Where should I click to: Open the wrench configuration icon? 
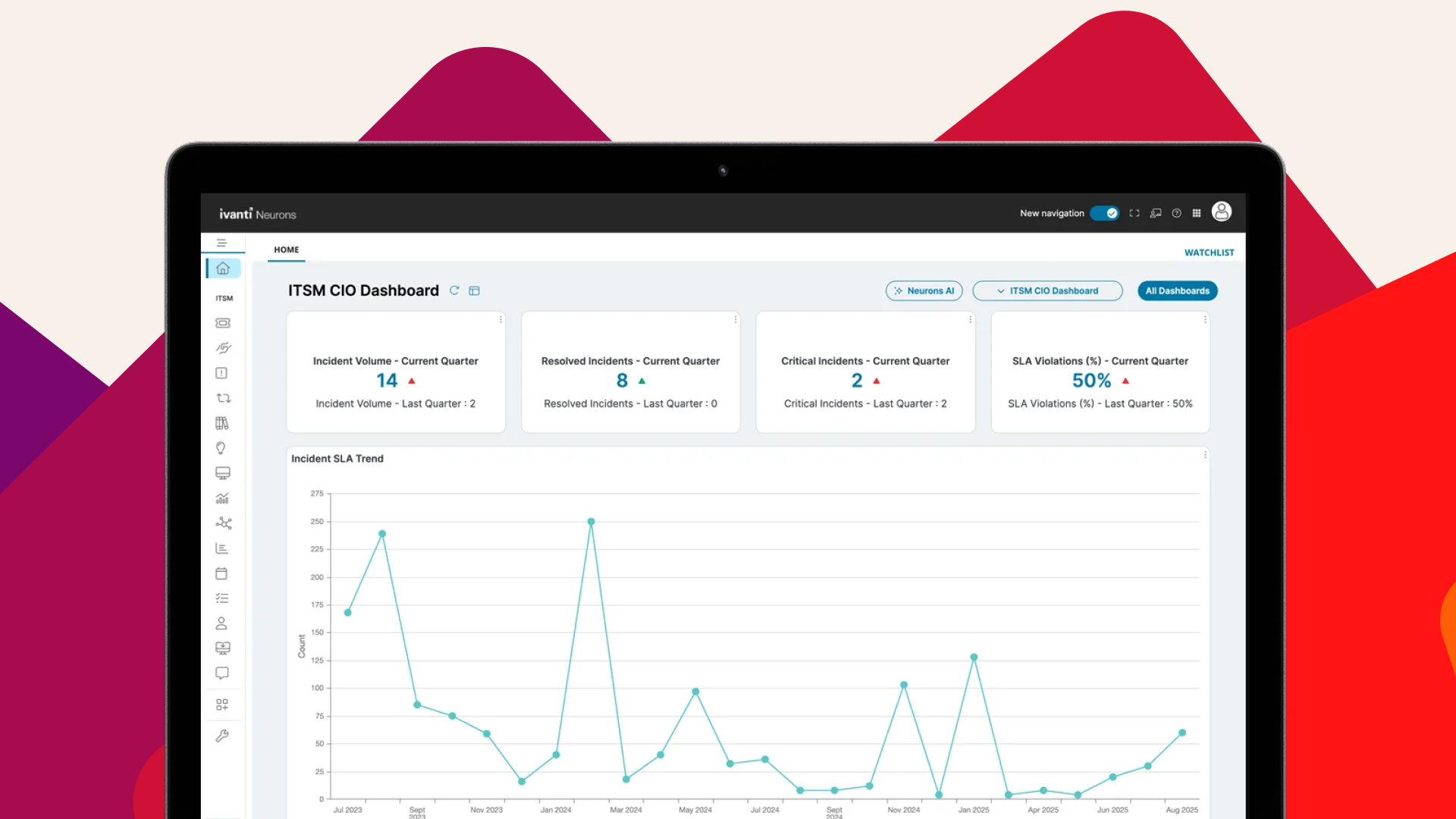click(221, 736)
